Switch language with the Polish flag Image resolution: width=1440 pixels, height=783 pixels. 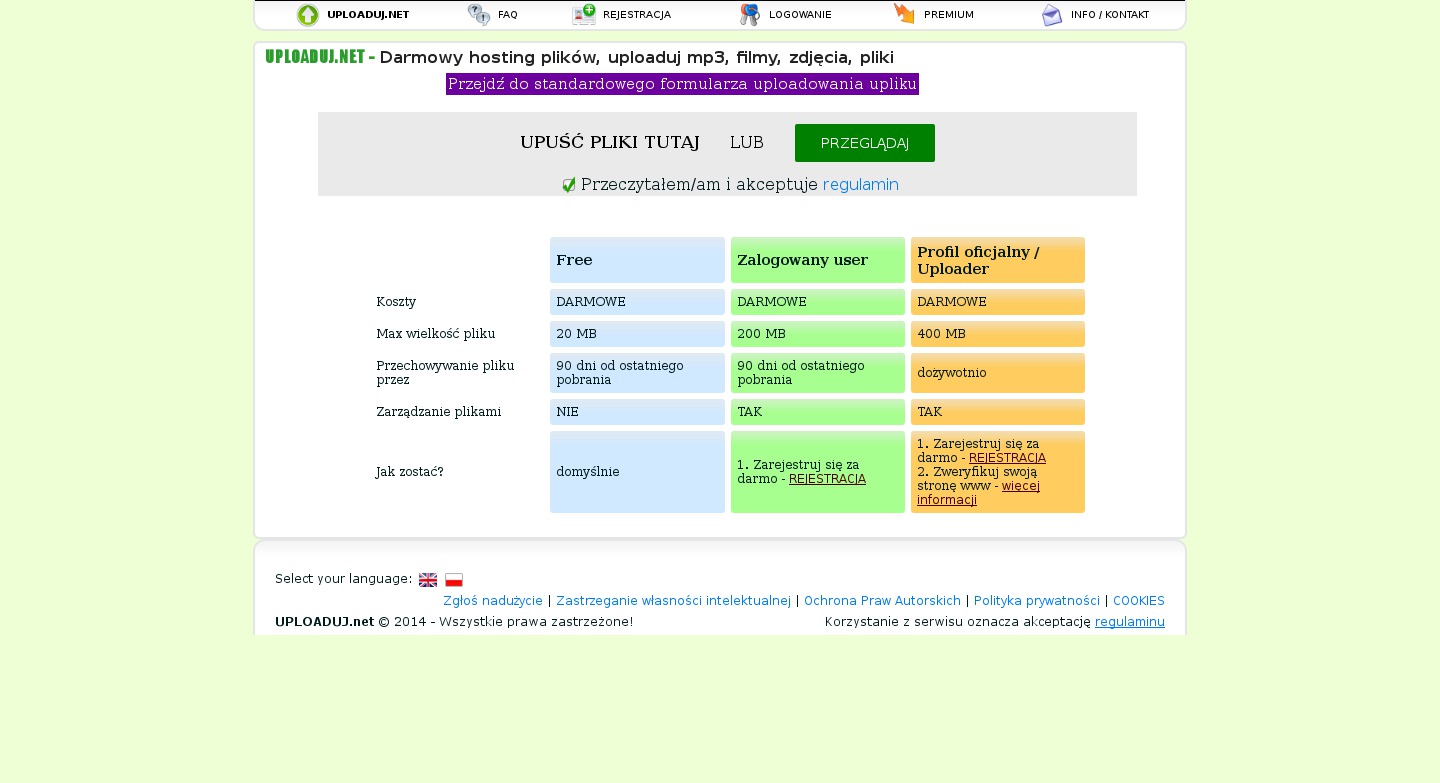click(454, 580)
